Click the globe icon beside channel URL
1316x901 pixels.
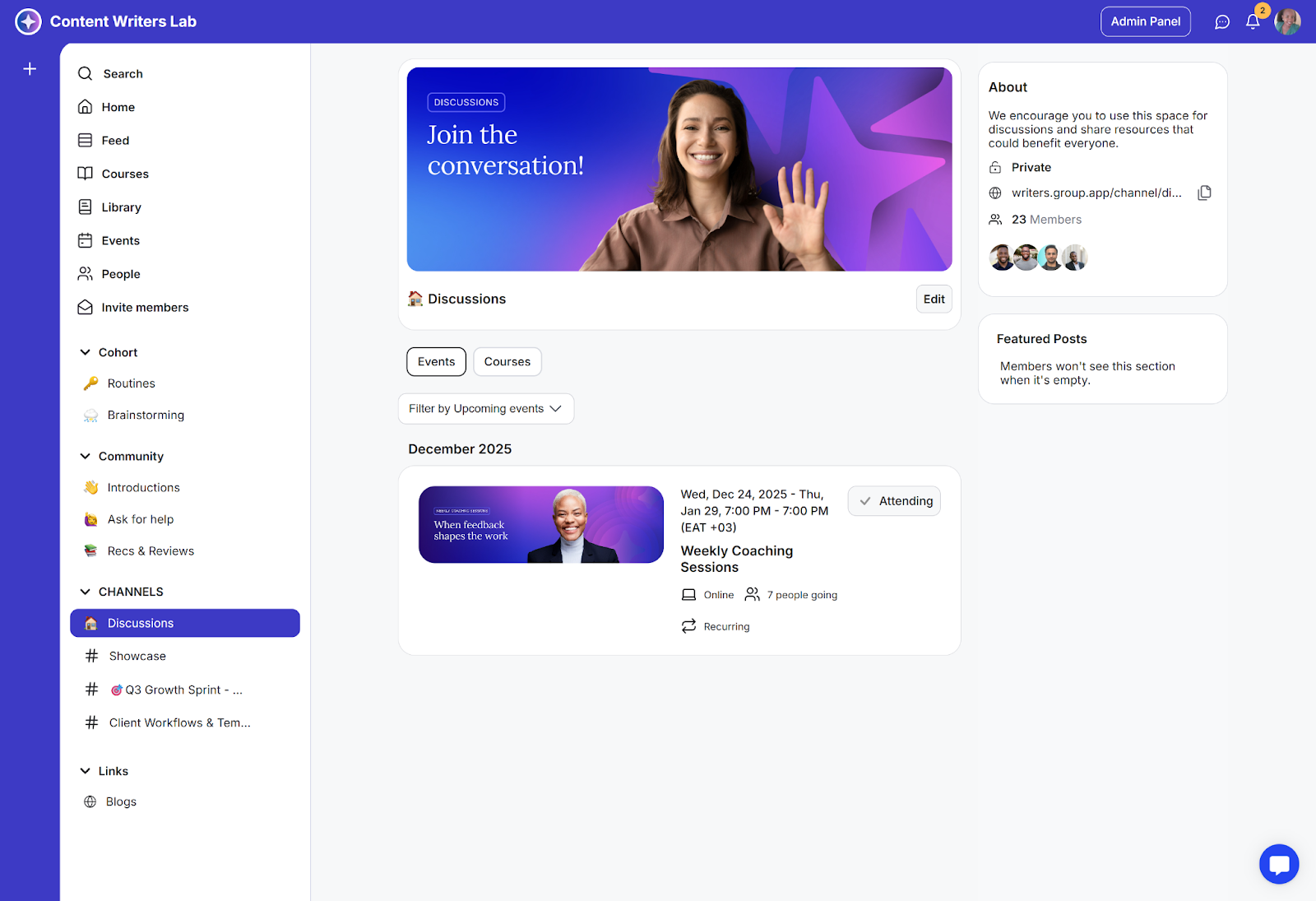pos(995,193)
